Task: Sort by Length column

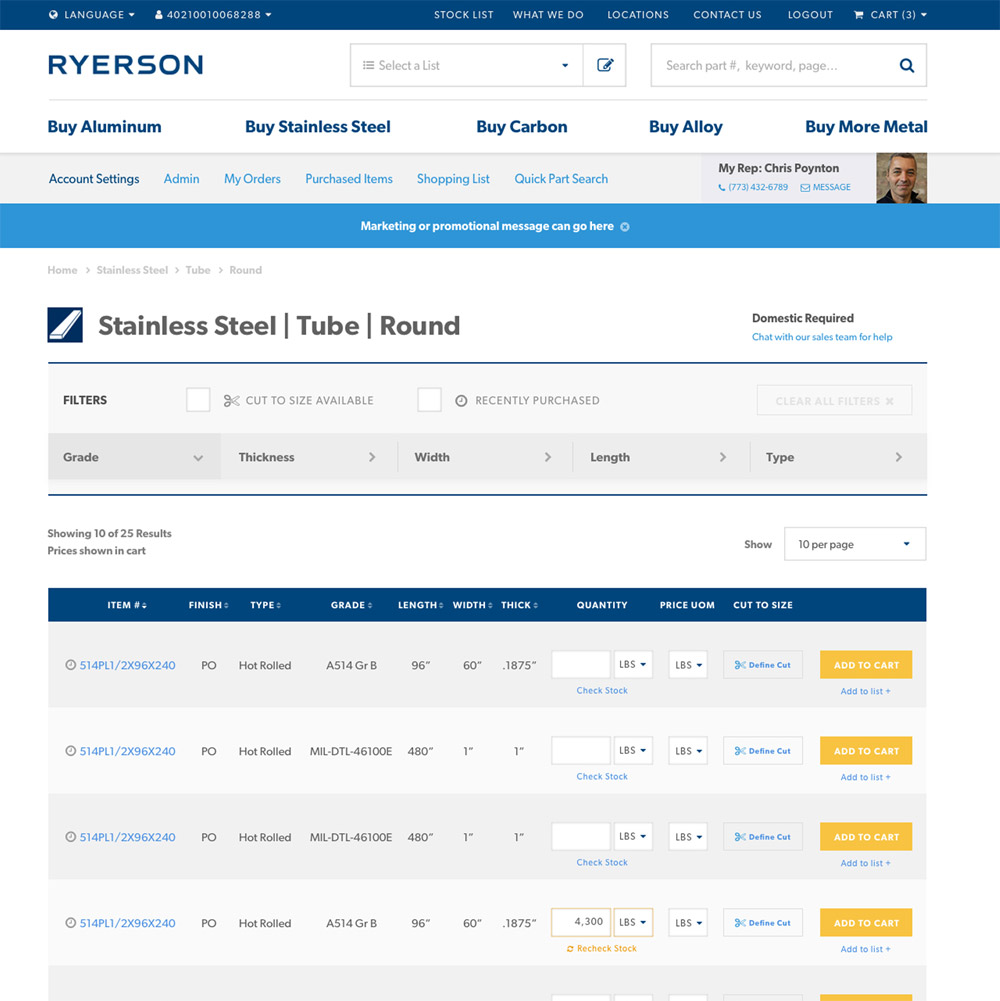Action: (420, 605)
